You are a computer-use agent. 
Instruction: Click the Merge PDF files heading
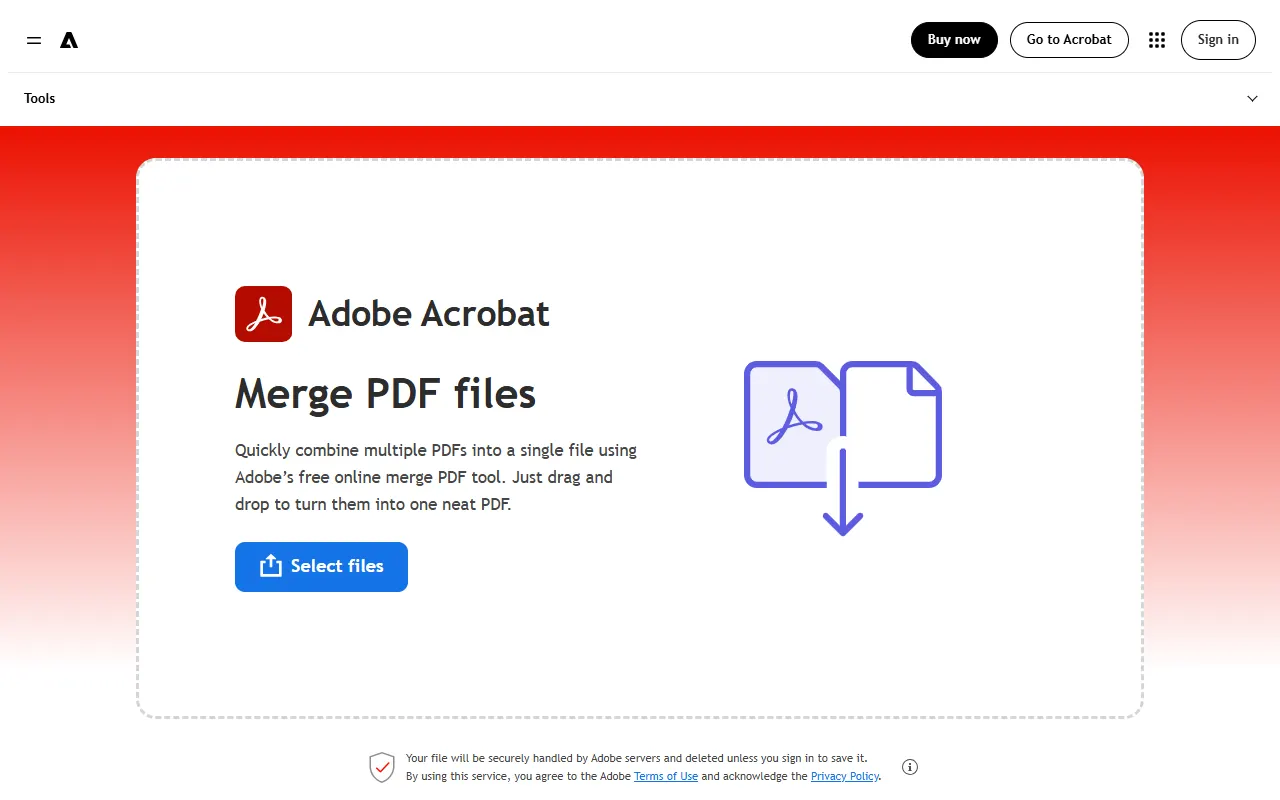coord(385,394)
